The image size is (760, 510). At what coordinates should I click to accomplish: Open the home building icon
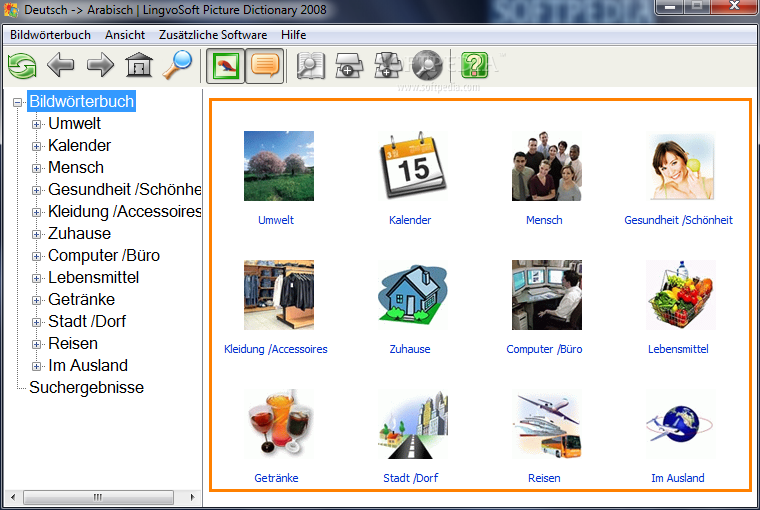(139, 64)
